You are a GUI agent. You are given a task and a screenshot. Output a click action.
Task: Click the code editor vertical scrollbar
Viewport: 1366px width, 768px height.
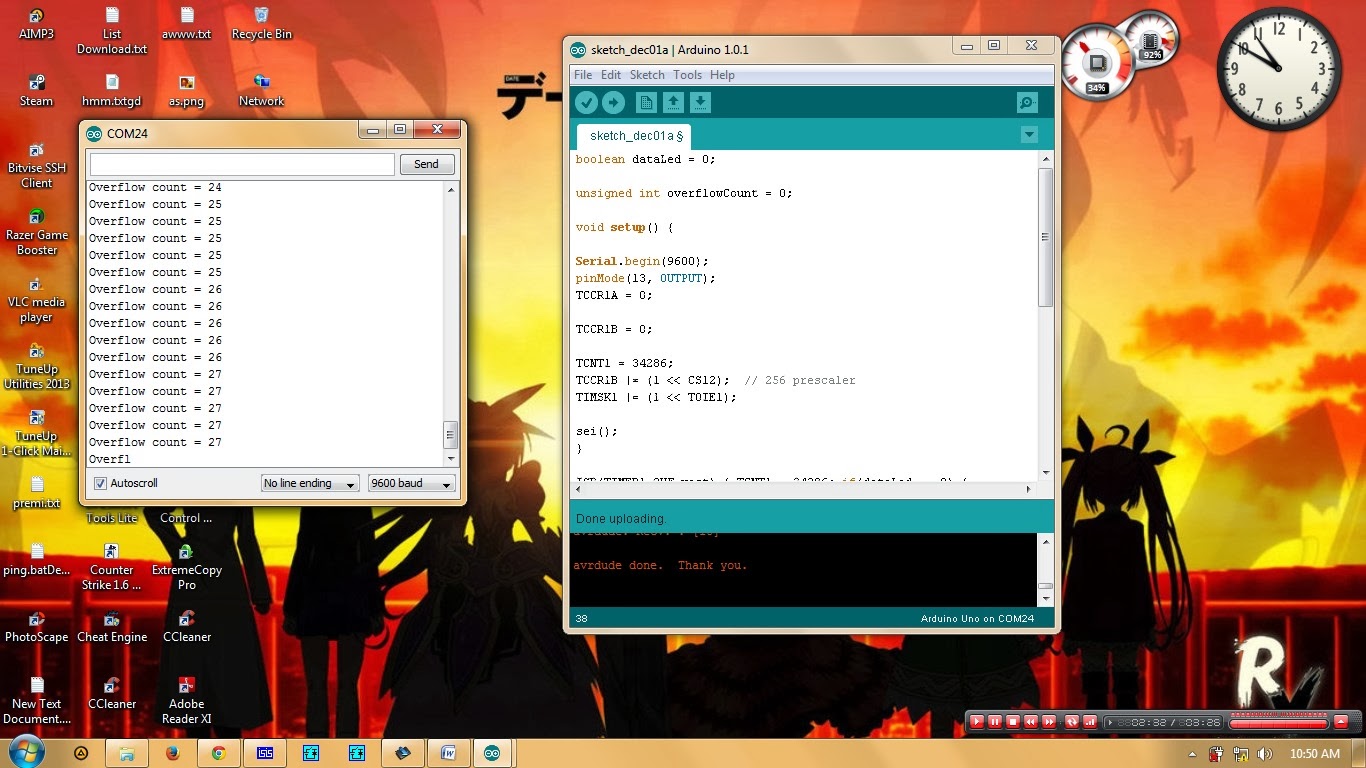point(1046,315)
